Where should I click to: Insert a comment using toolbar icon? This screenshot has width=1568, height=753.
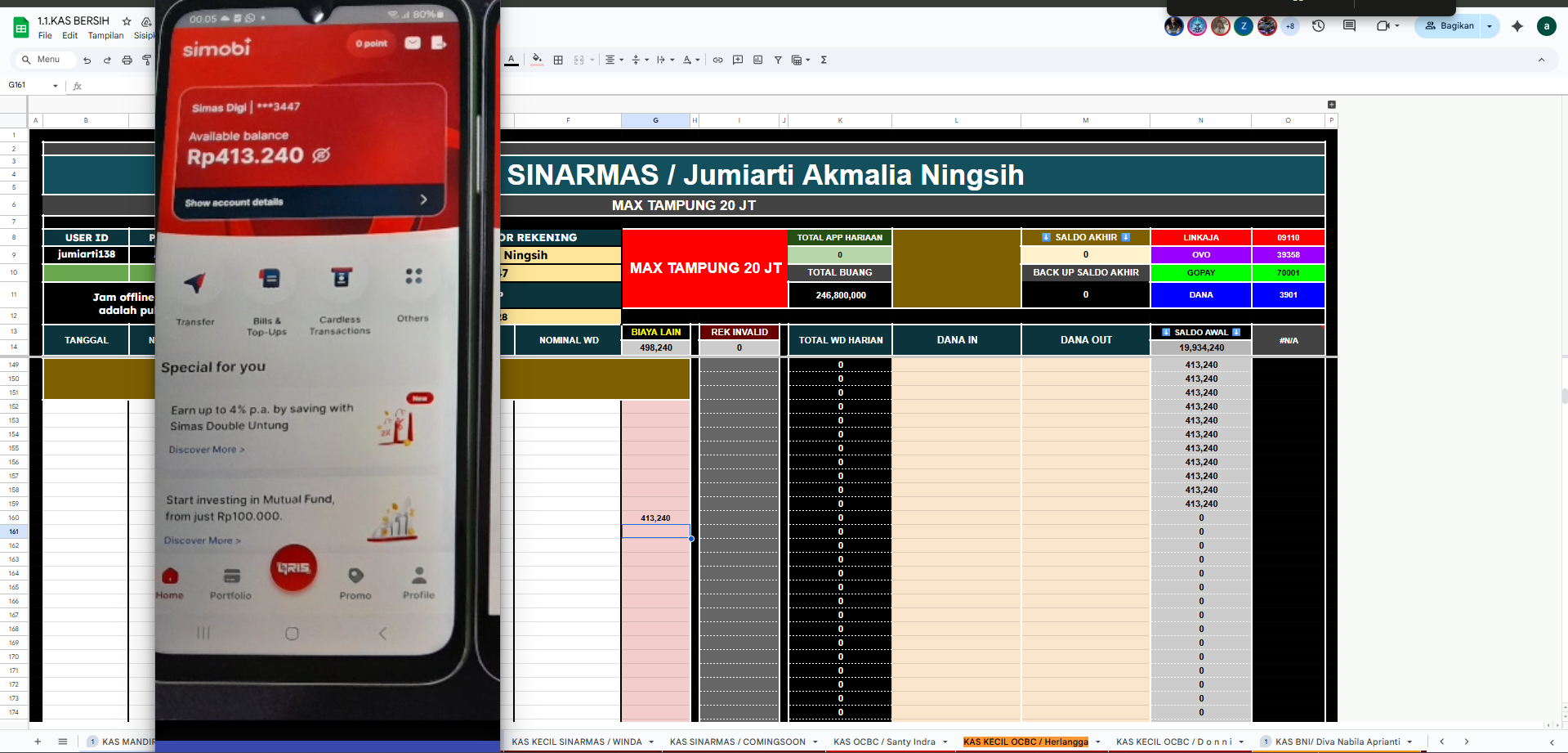[738, 60]
